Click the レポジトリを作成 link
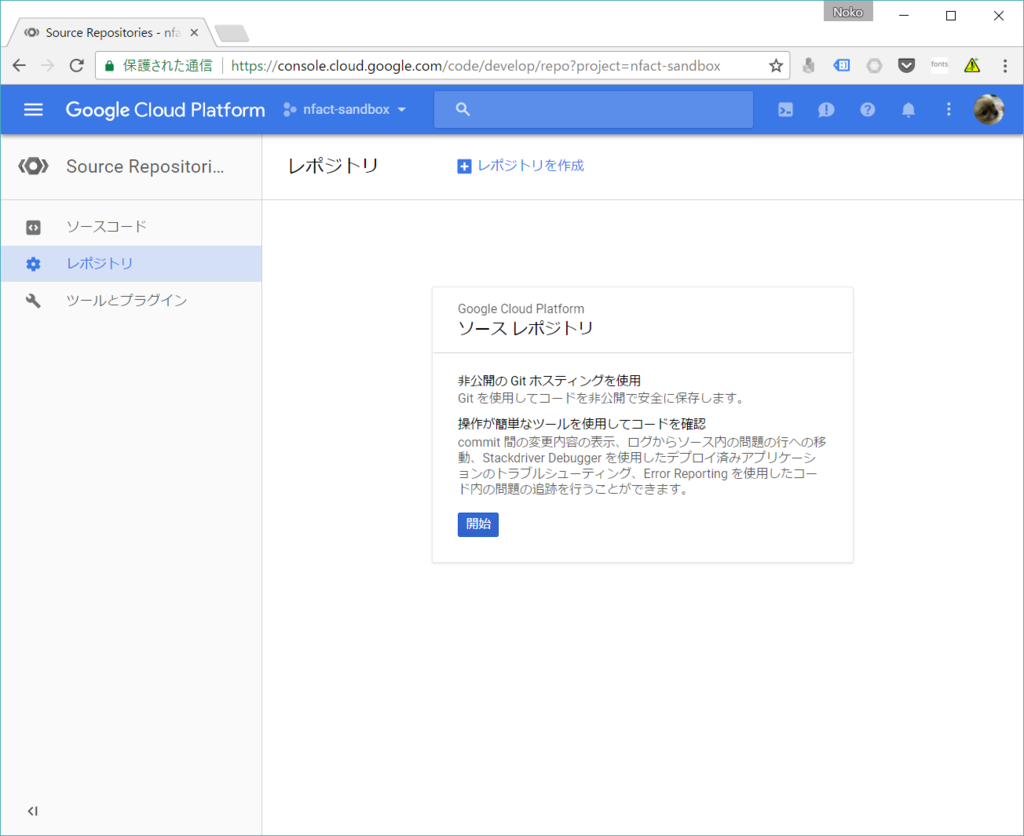Screen dimensions: 1024x836 tap(530, 166)
